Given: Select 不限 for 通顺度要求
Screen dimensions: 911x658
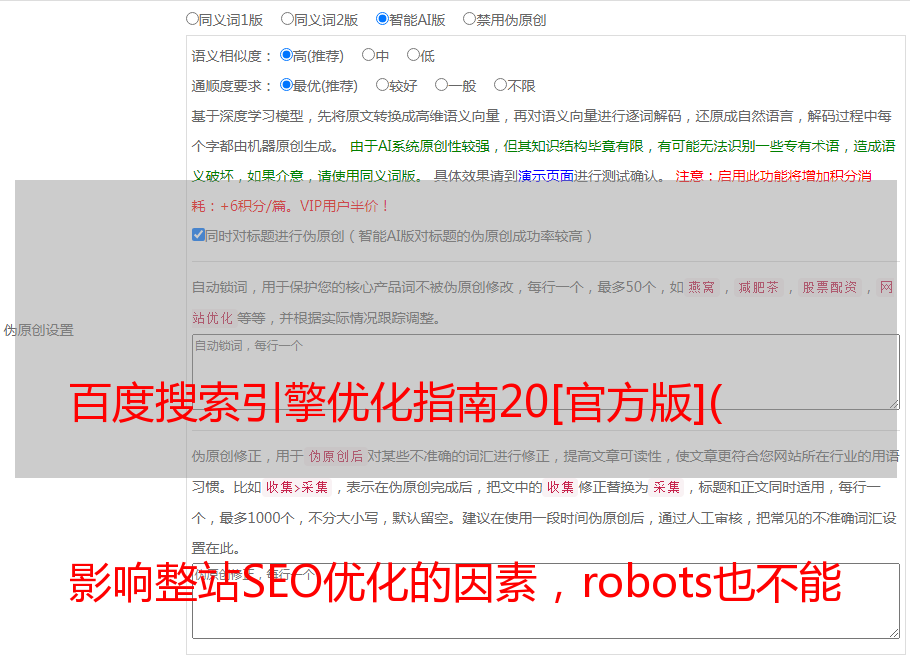Looking at the screenshot, I should [500, 85].
